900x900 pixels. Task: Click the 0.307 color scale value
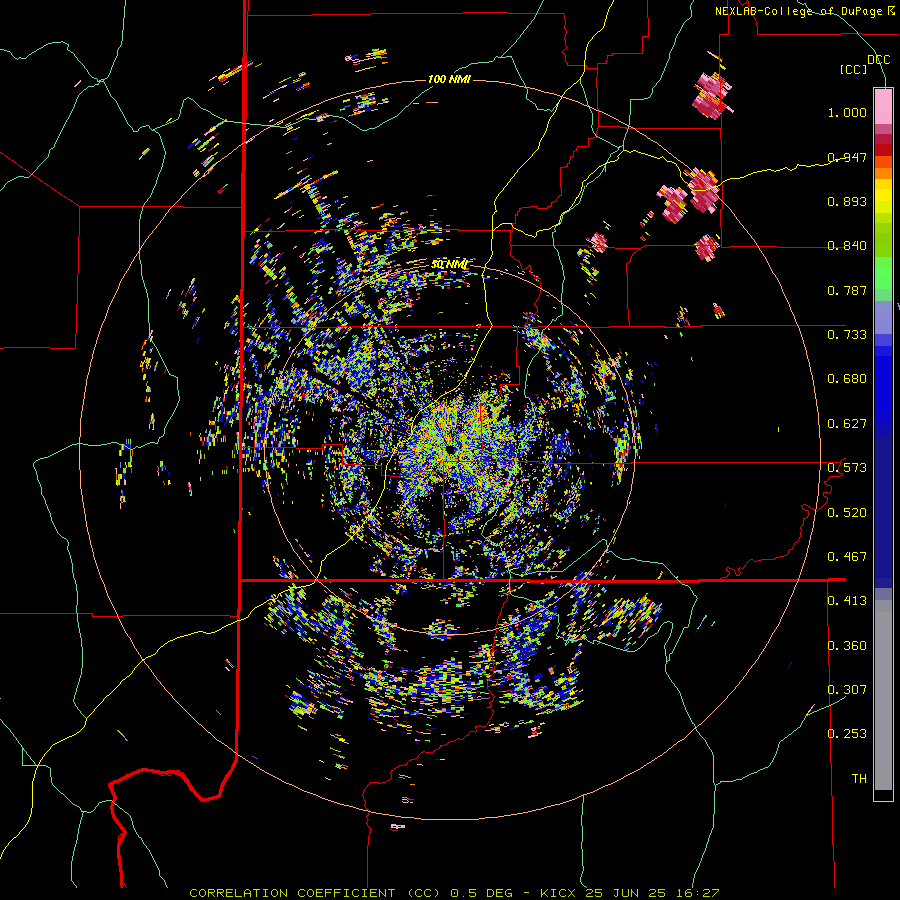847,690
